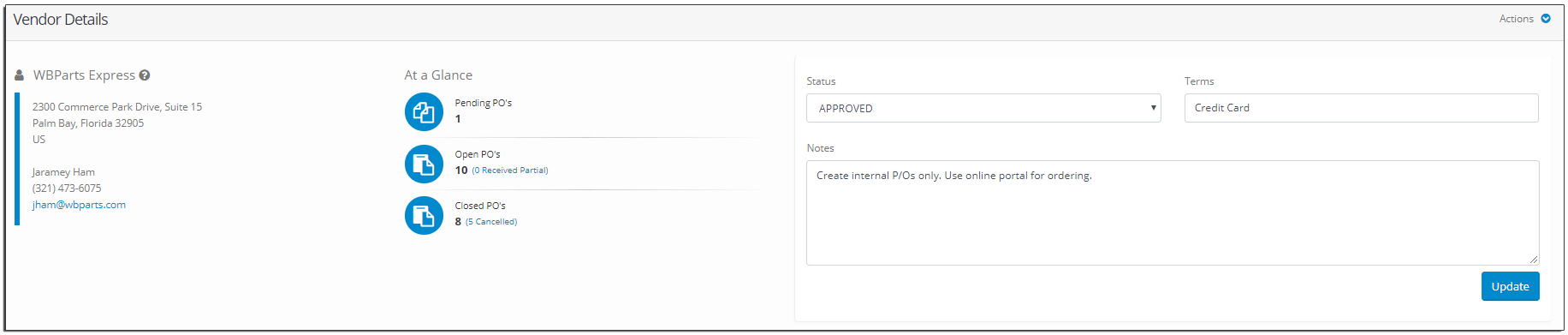Viewport: 1568px width, 335px height.
Task: Click the Terms field containing Credit Card
Action: (x=1361, y=108)
